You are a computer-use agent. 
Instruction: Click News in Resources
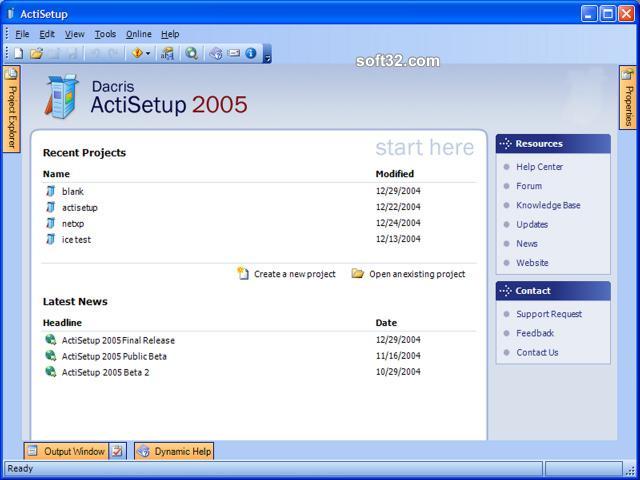point(527,244)
